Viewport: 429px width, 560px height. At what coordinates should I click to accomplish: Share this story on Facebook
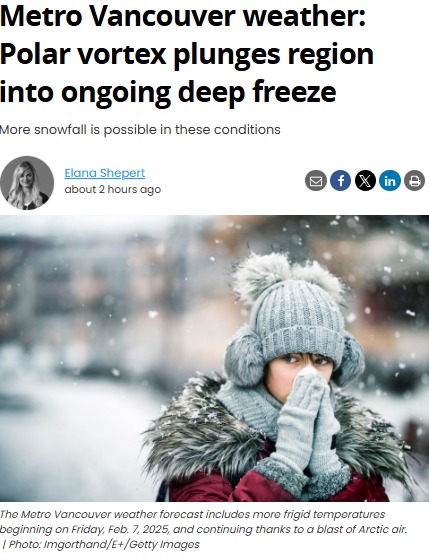coord(340,181)
